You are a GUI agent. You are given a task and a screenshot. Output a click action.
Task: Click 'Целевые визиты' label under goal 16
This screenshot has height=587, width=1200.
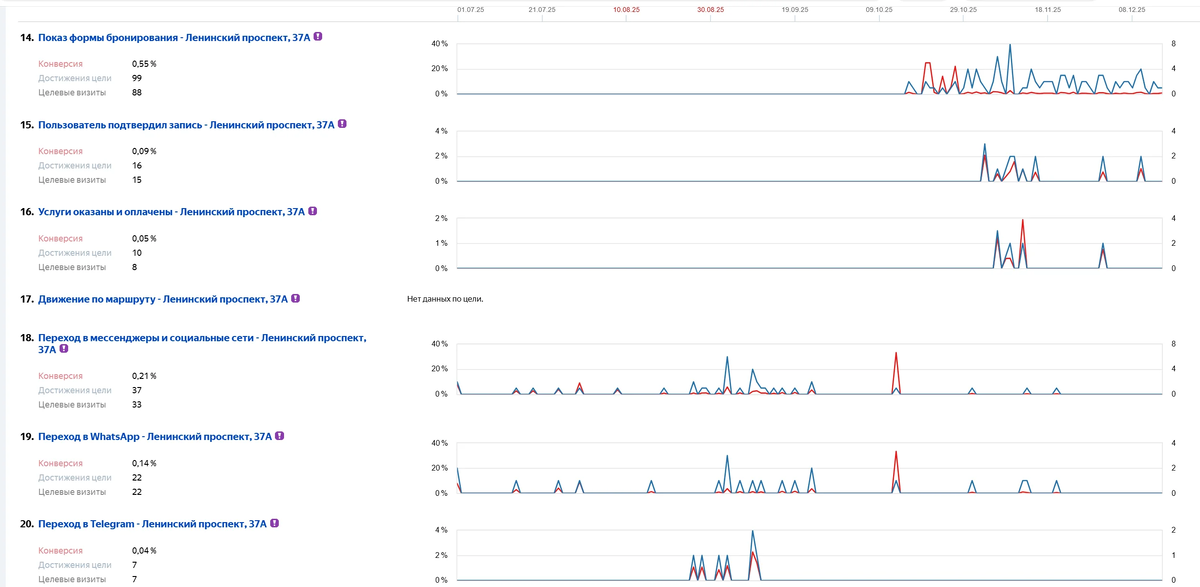[x=72, y=267]
